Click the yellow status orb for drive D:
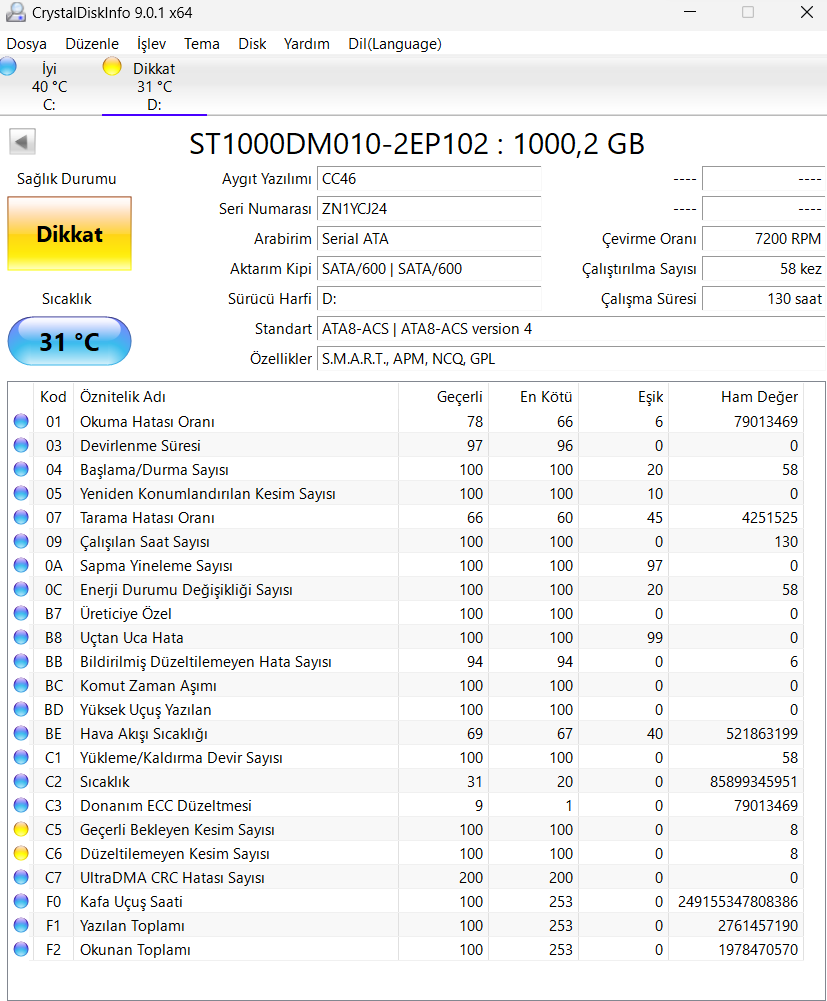The width and height of the screenshot is (827, 1001). 112,67
